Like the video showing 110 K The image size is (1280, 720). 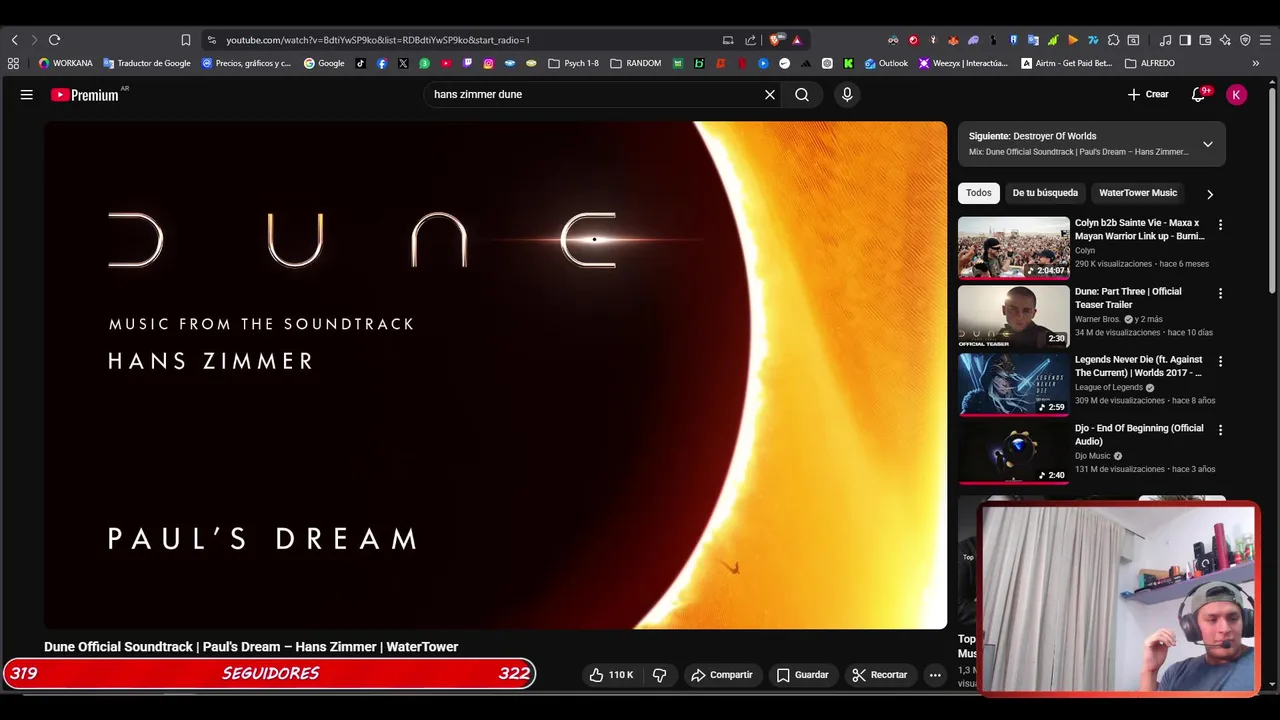click(x=611, y=675)
